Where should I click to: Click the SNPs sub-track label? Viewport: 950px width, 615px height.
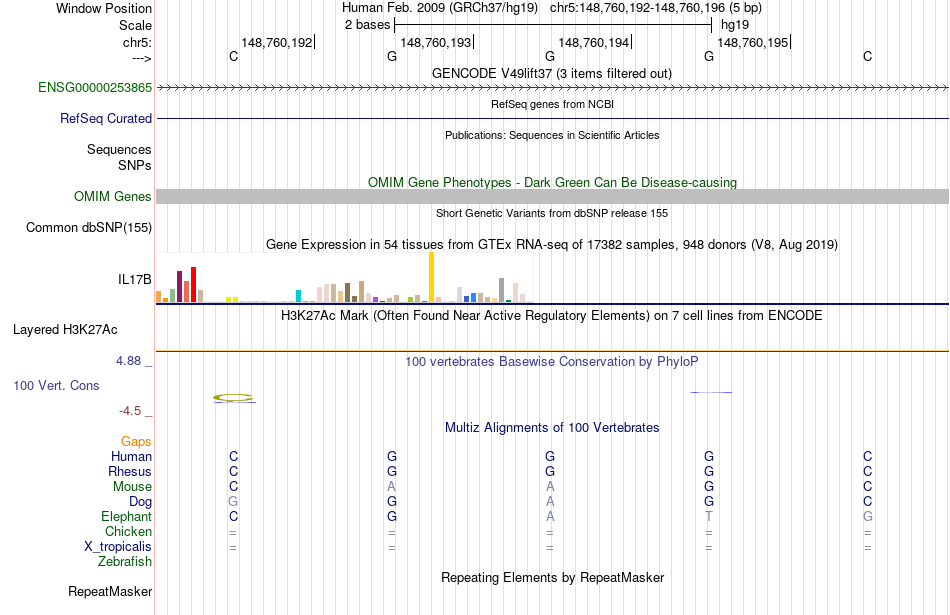click(x=135, y=165)
